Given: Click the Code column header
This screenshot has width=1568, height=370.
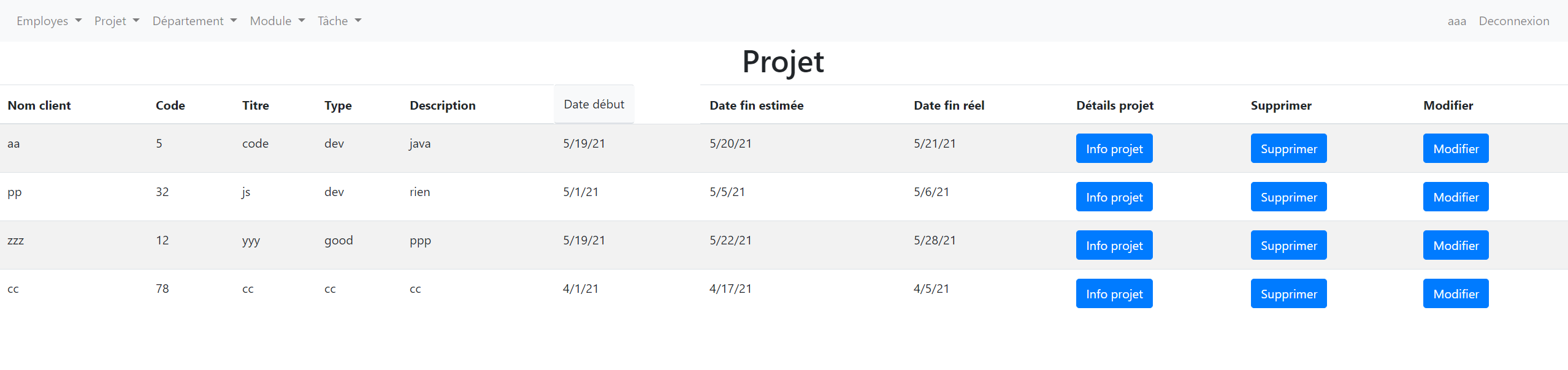Looking at the screenshot, I should point(170,105).
